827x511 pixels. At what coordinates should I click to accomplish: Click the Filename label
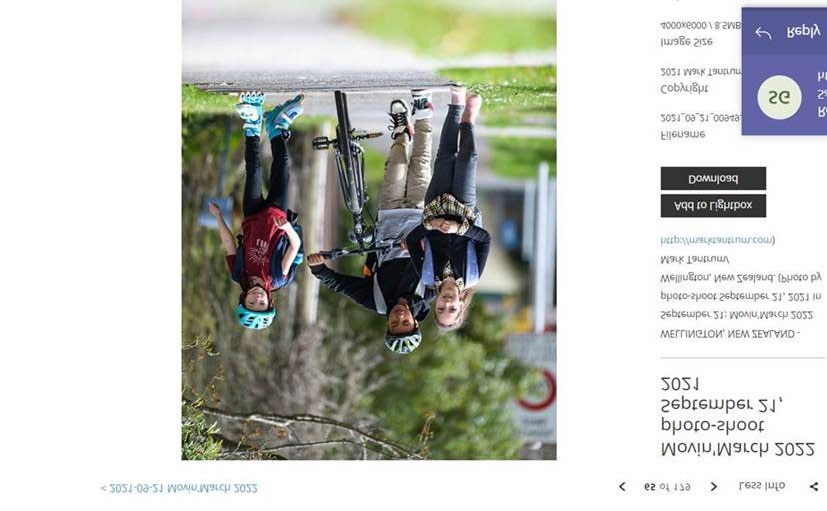coord(682,134)
